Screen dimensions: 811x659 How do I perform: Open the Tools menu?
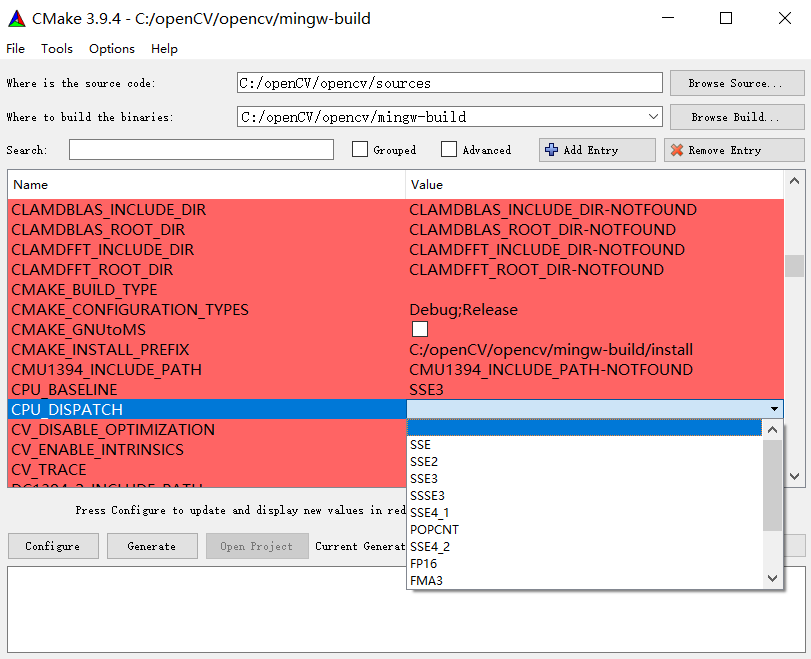tap(57, 49)
